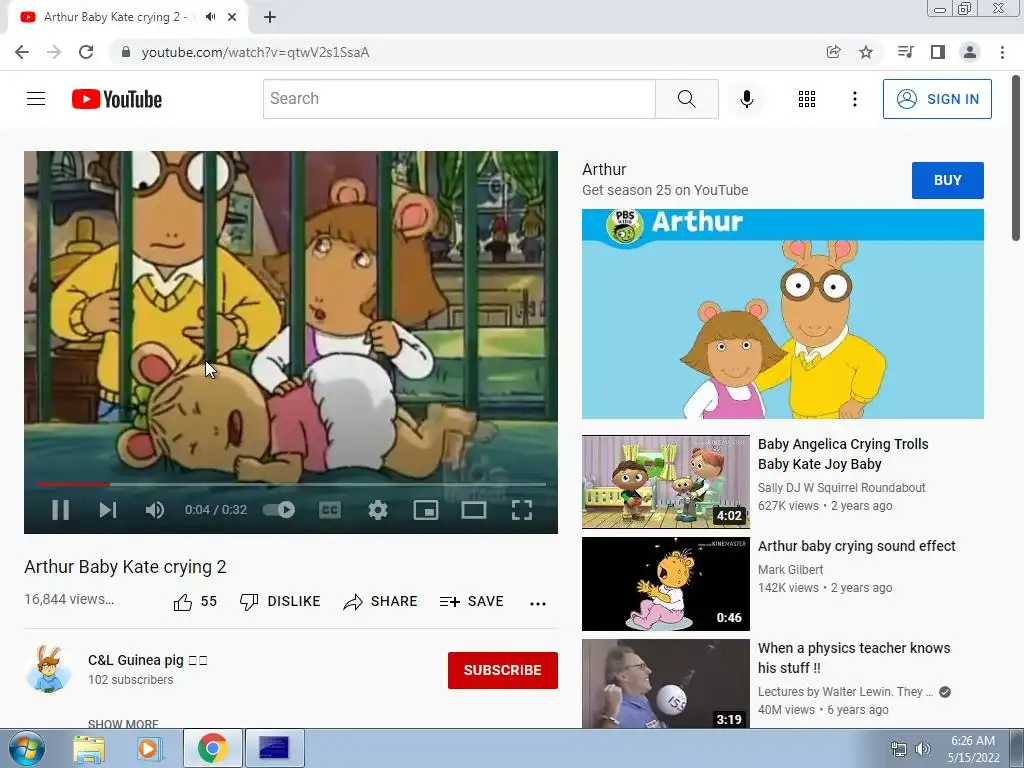Open system tray volume icon
The height and width of the screenshot is (768, 1024).
(923, 749)
